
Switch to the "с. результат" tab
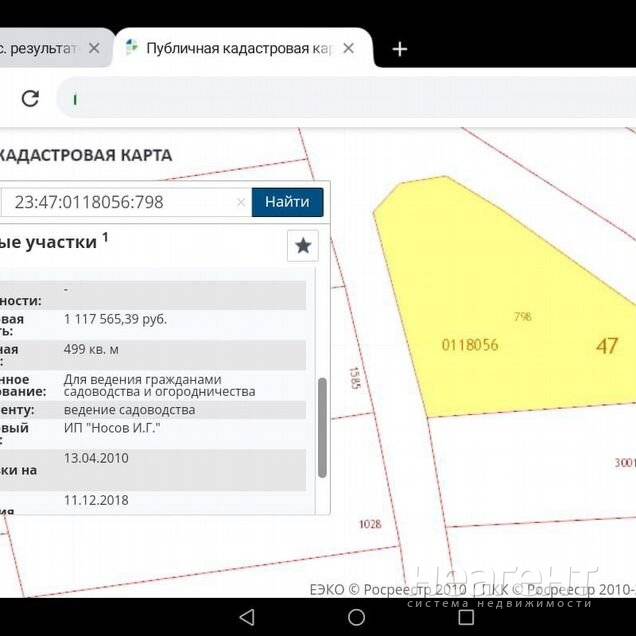40,48
